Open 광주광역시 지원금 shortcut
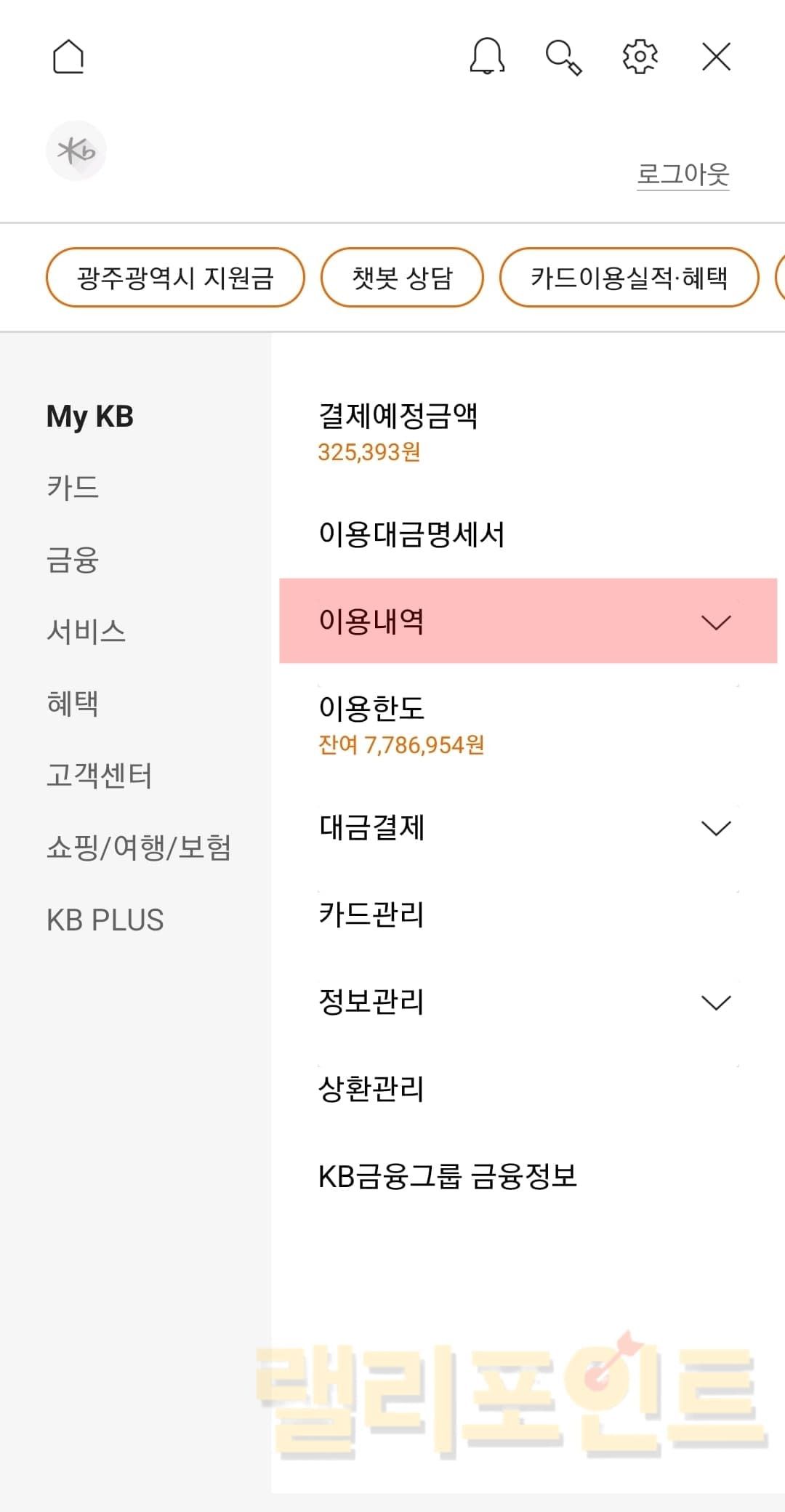The image size is (785, 1512). pos(175,278)
